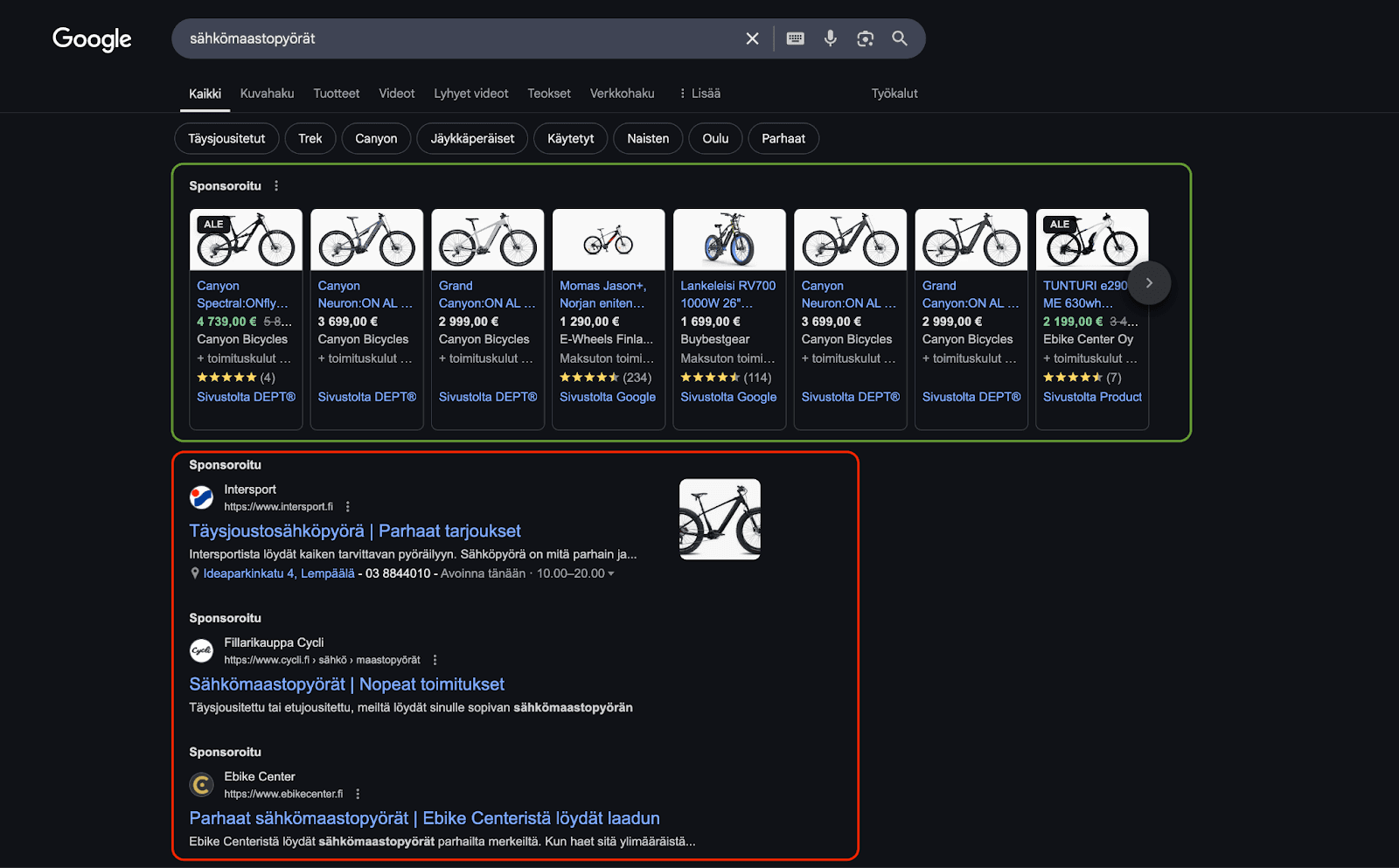Start voice search with the microphone icon

[830, 38]
